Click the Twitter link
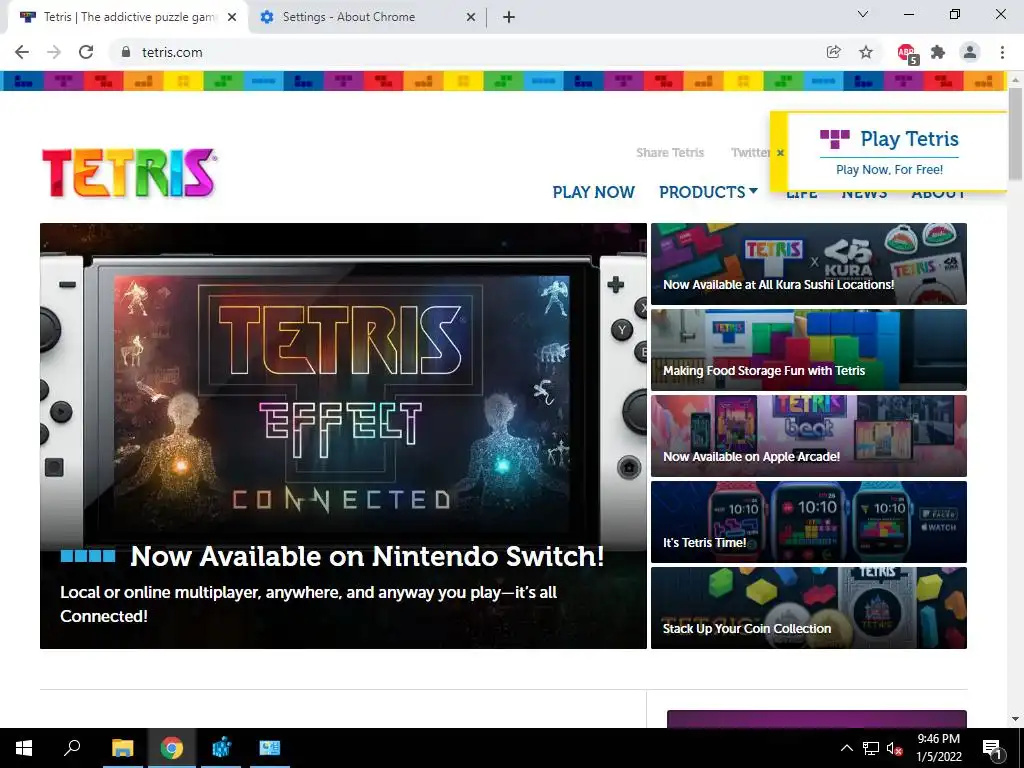Viewport: 1024px width, 768px height. pyautogui.click(x=750, y=153)
